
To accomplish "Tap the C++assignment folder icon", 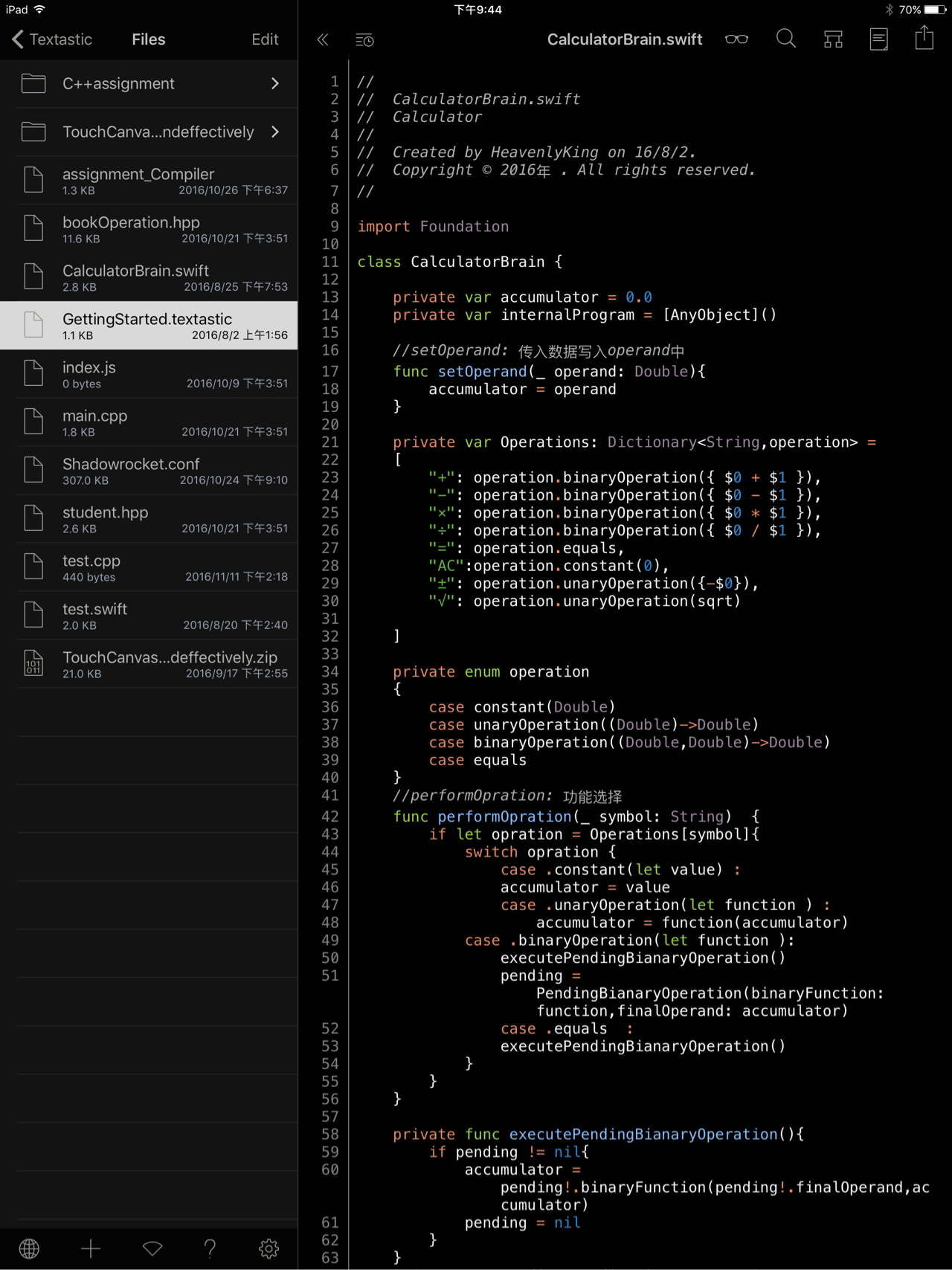I will coord(33,83).
